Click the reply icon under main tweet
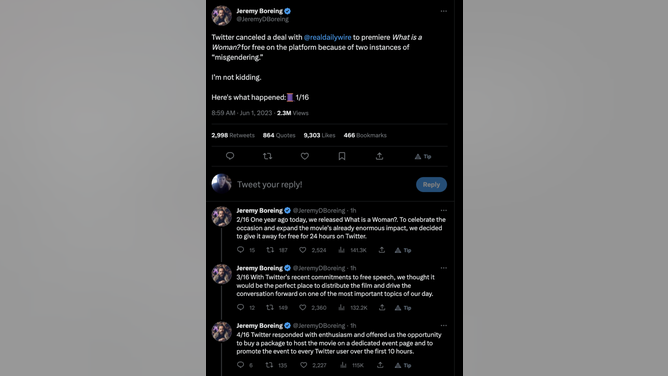Screen dimensions: 668x376 point(230,156)
